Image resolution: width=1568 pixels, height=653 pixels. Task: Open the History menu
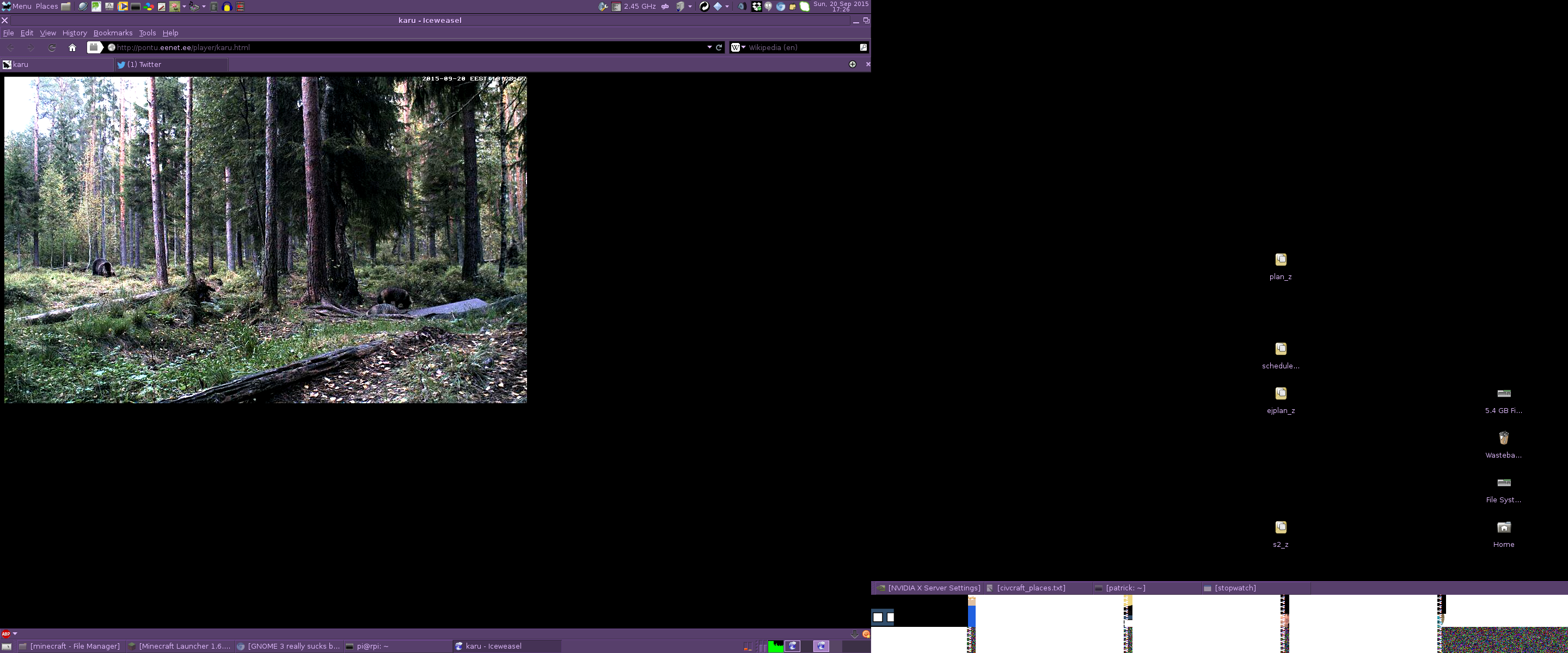tap(75, 33)
